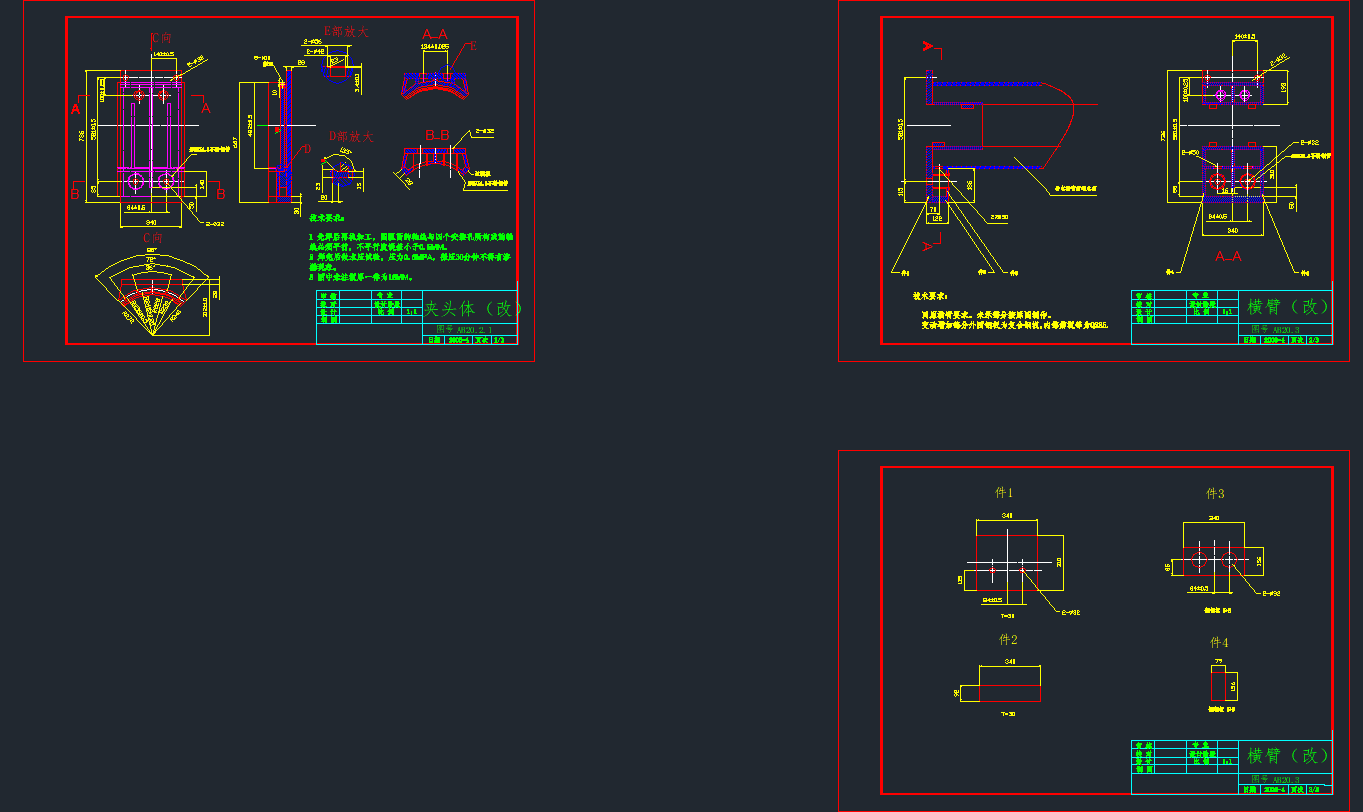Viewport: 1363px width, 812px height.
Task: Select the 340 dimension above 件2
Action: pyautogui.click(x=1010, y=662)
